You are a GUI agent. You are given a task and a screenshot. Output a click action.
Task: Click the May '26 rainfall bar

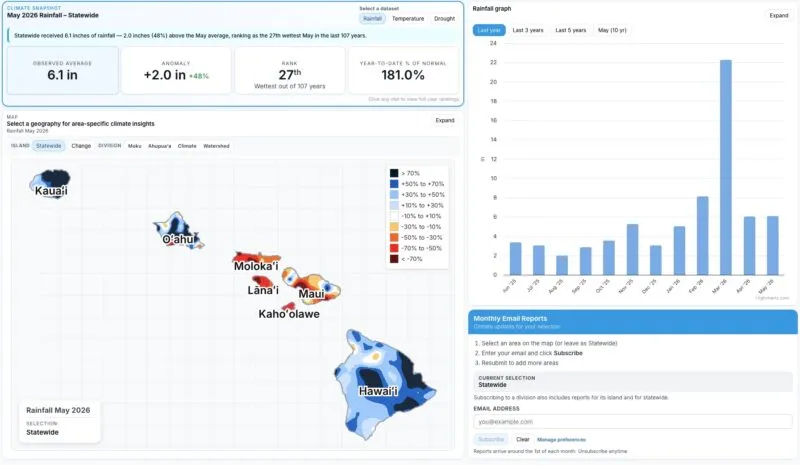772,246
